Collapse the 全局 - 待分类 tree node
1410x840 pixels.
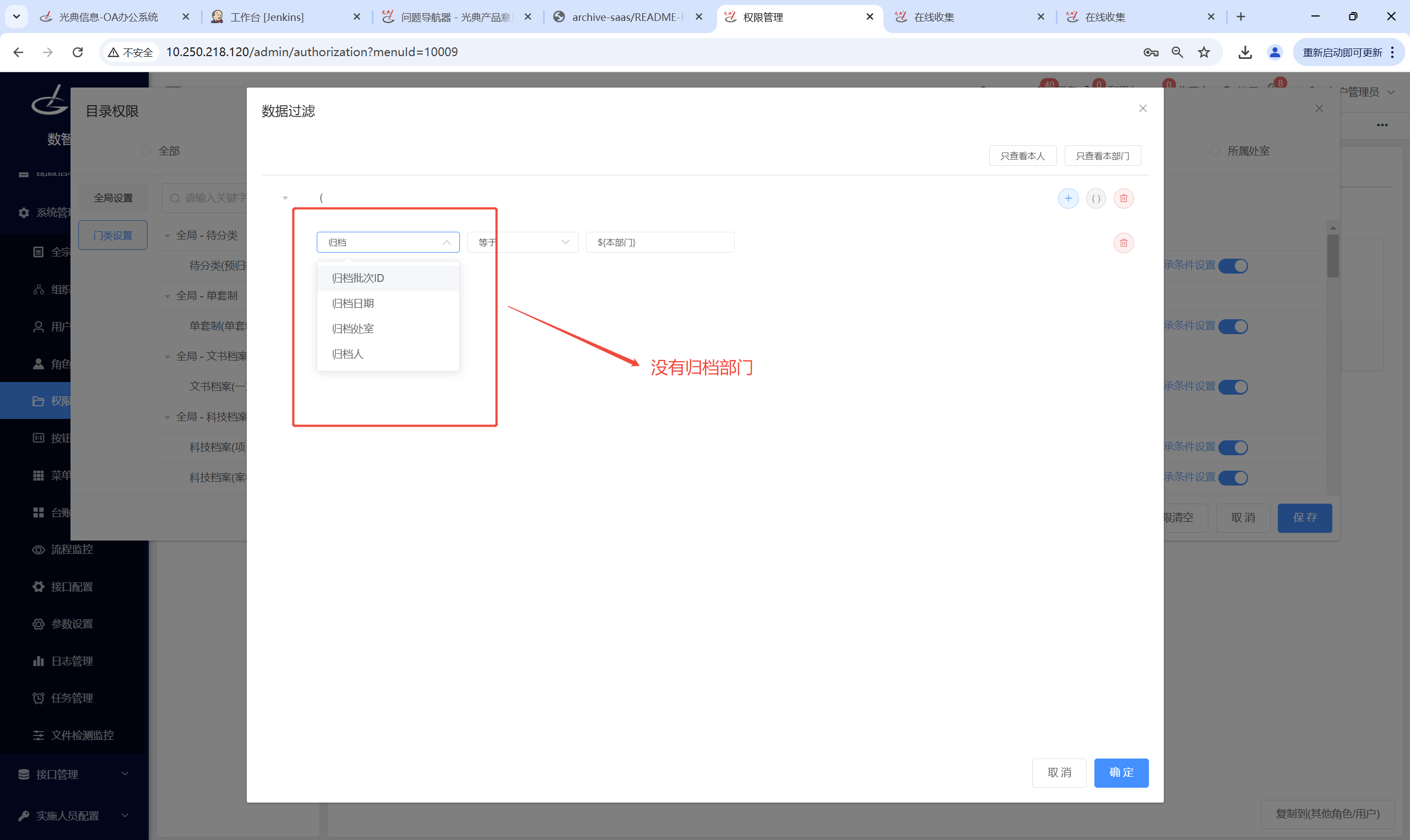[167, 236]
